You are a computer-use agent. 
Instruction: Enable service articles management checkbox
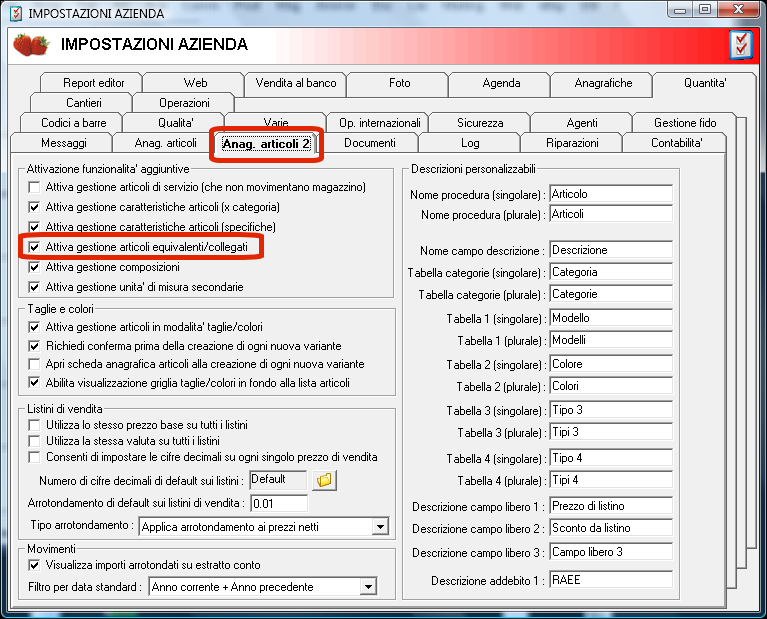(34, 187)
